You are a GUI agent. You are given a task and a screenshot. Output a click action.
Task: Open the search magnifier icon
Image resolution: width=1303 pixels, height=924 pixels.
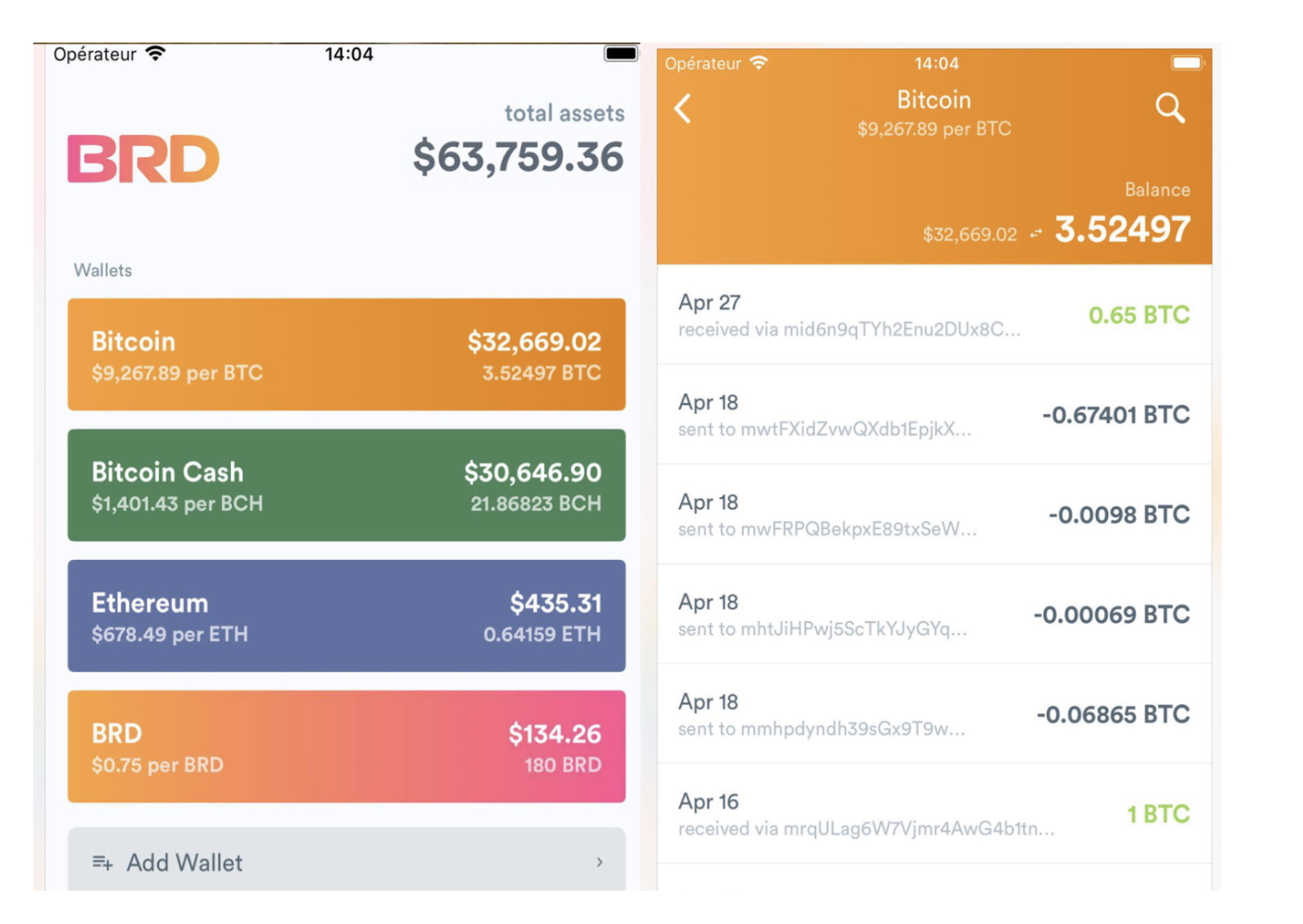click(1170, 108)
